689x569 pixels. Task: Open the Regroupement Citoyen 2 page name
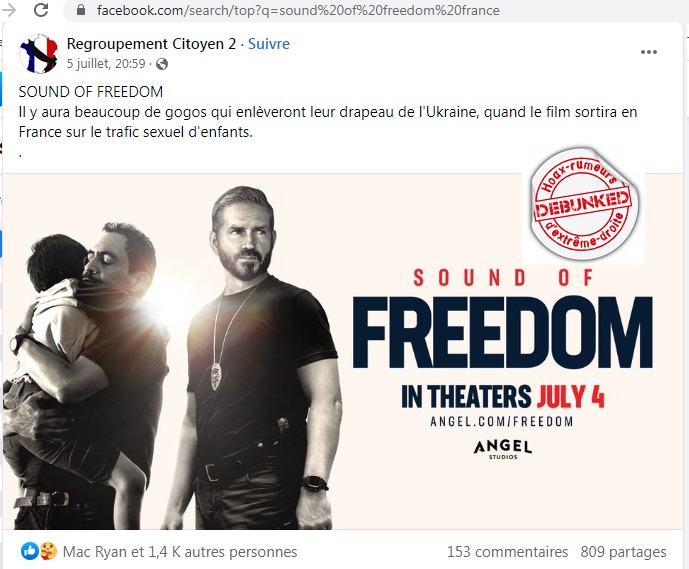[x=151, y=44]
